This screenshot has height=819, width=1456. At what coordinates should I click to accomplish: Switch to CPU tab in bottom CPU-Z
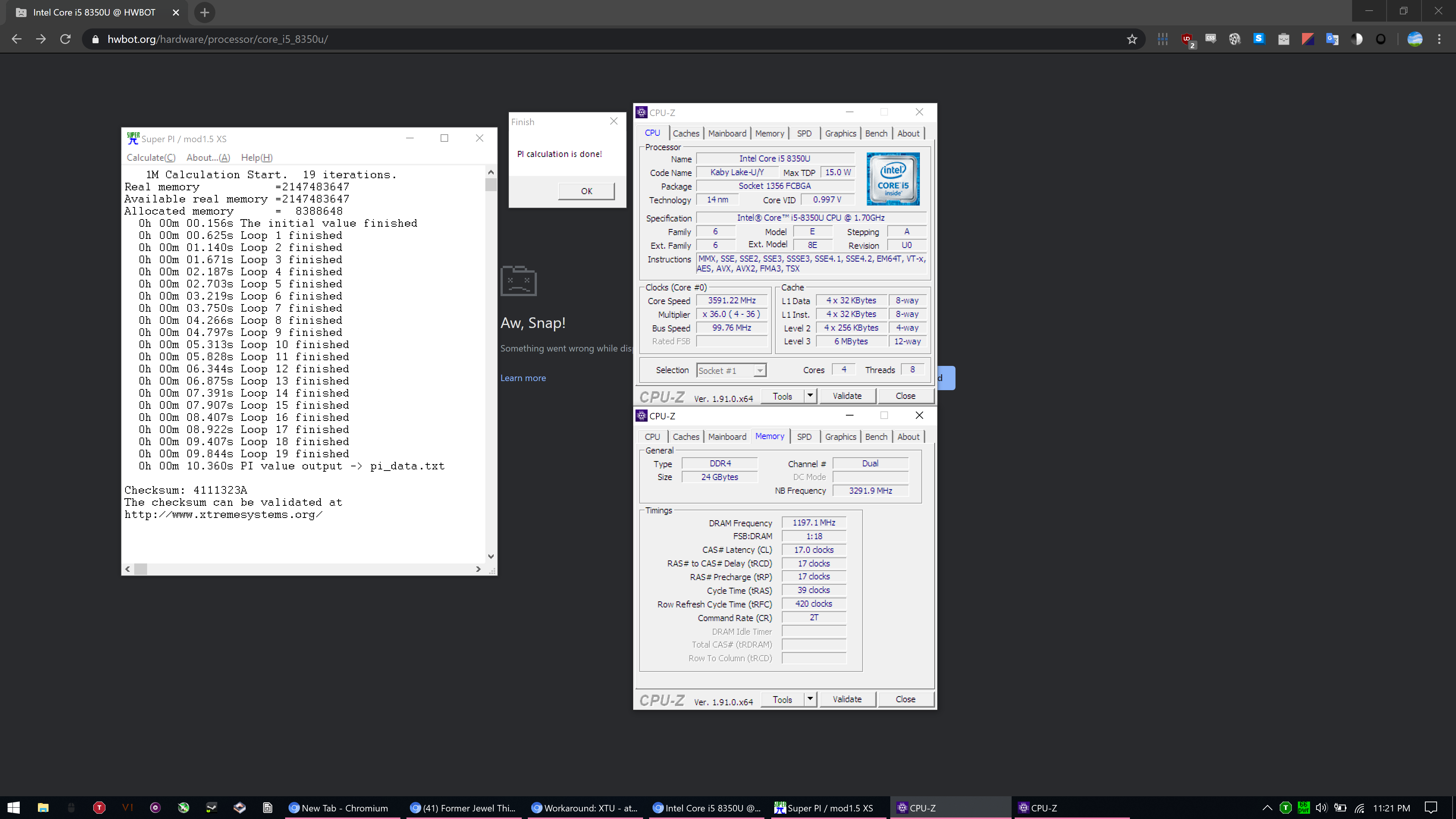(x=652, y=437)
